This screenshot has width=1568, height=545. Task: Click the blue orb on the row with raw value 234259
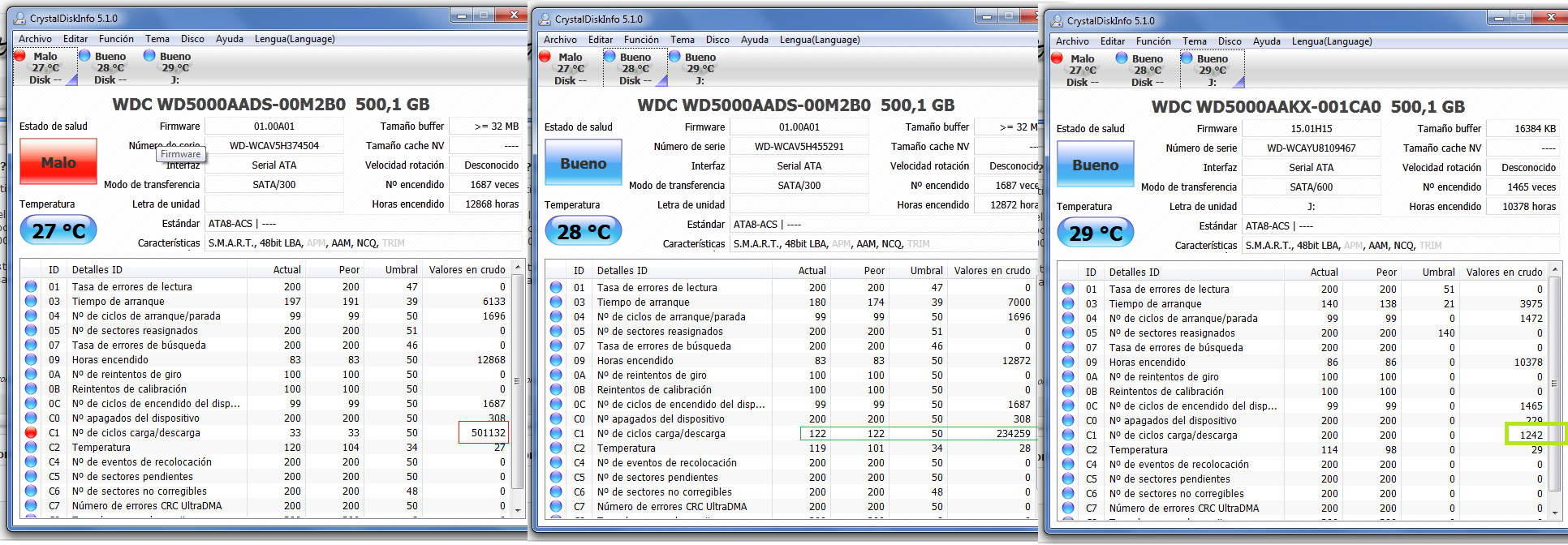coord(556,434)
